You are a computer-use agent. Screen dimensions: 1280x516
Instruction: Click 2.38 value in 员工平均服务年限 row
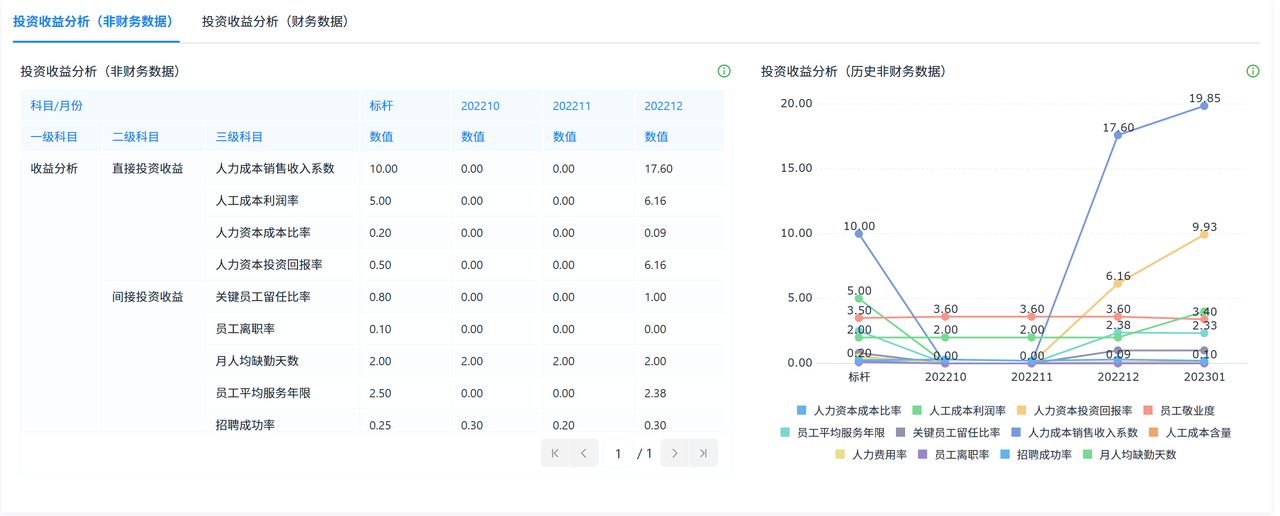655,393
